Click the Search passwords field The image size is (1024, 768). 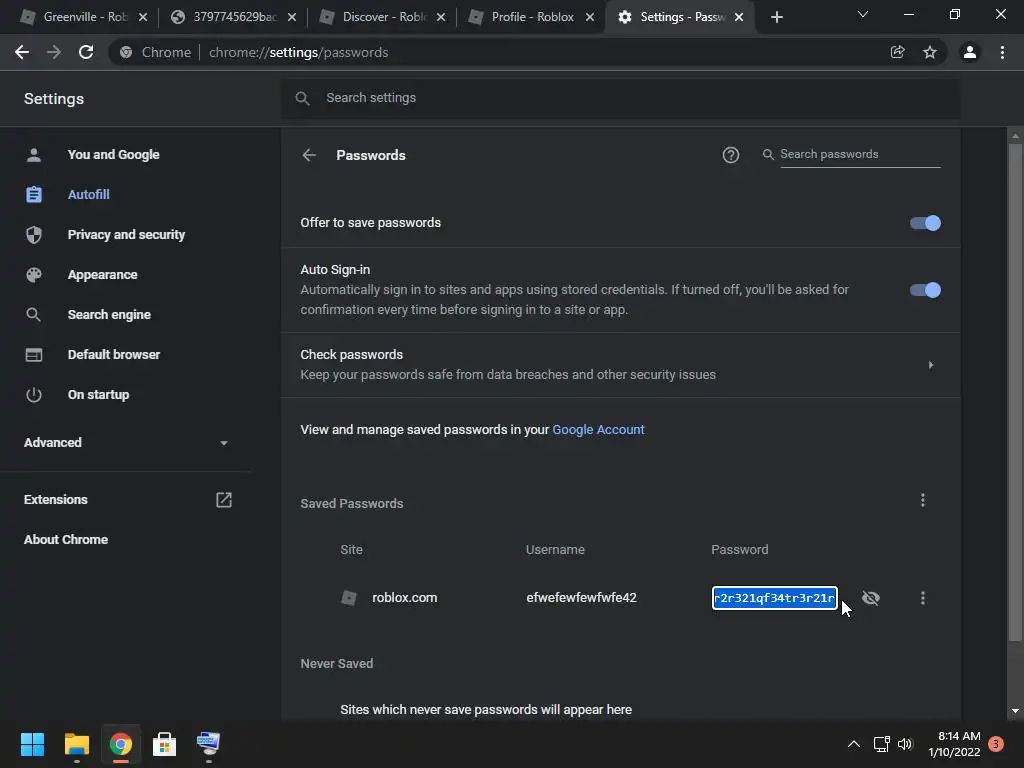pyautogui.click(x=860, y=154)
